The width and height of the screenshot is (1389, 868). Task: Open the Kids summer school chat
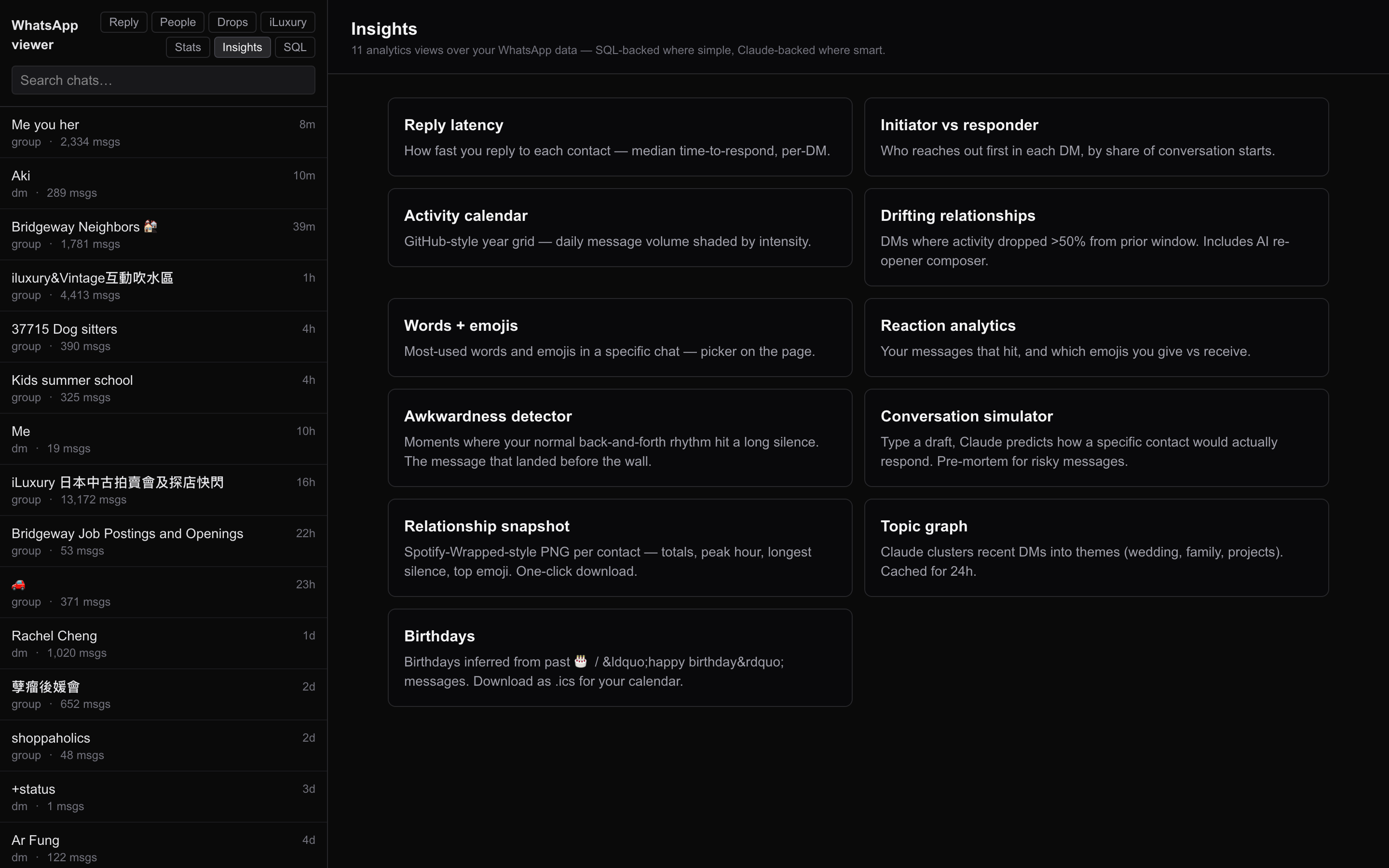tap(163, 388)
